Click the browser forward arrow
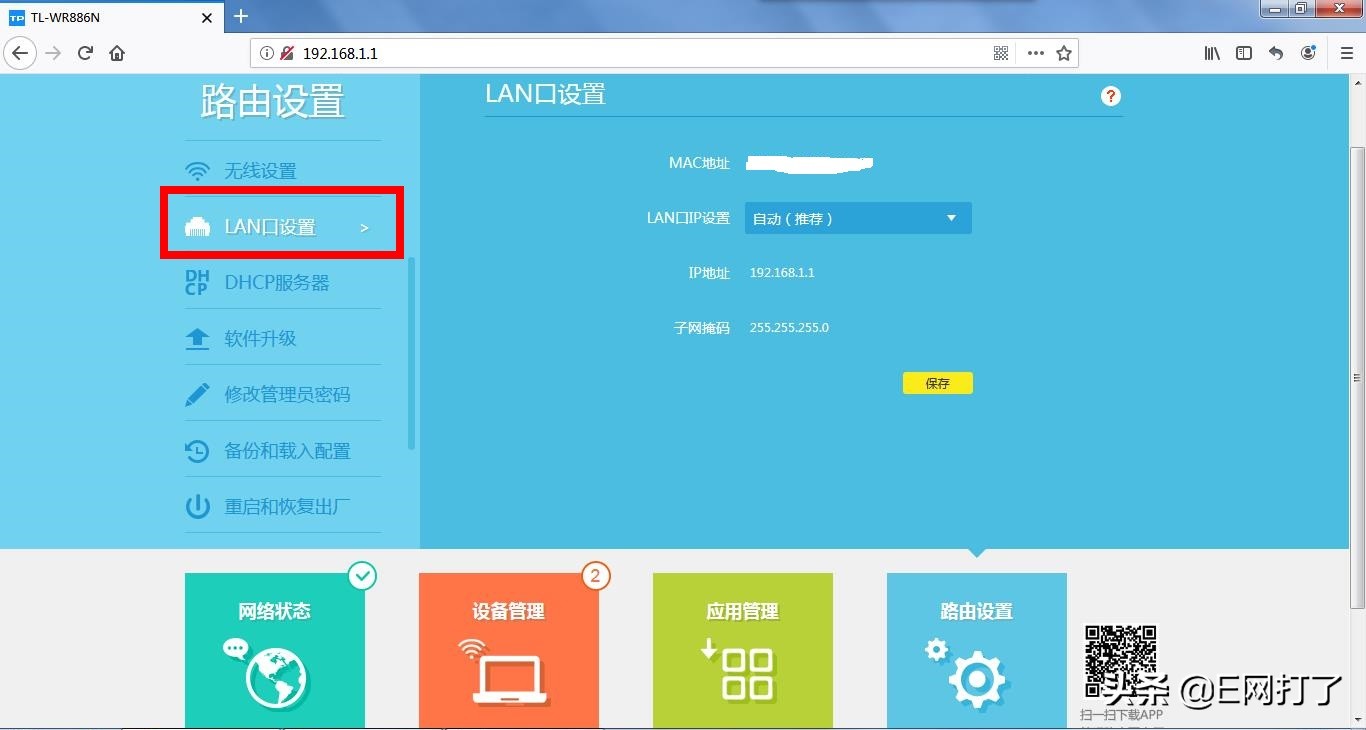The height and width of the screenshot is (730, 1366). pyautogui.click(x=53, y=53)
